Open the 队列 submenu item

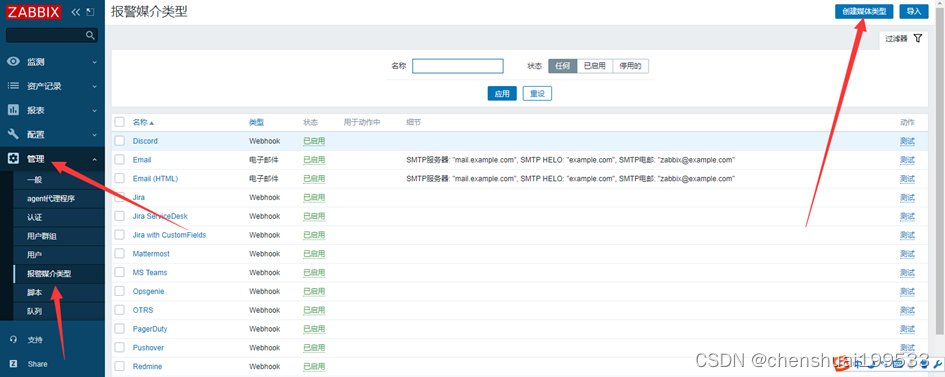click(x=35, y=311)
